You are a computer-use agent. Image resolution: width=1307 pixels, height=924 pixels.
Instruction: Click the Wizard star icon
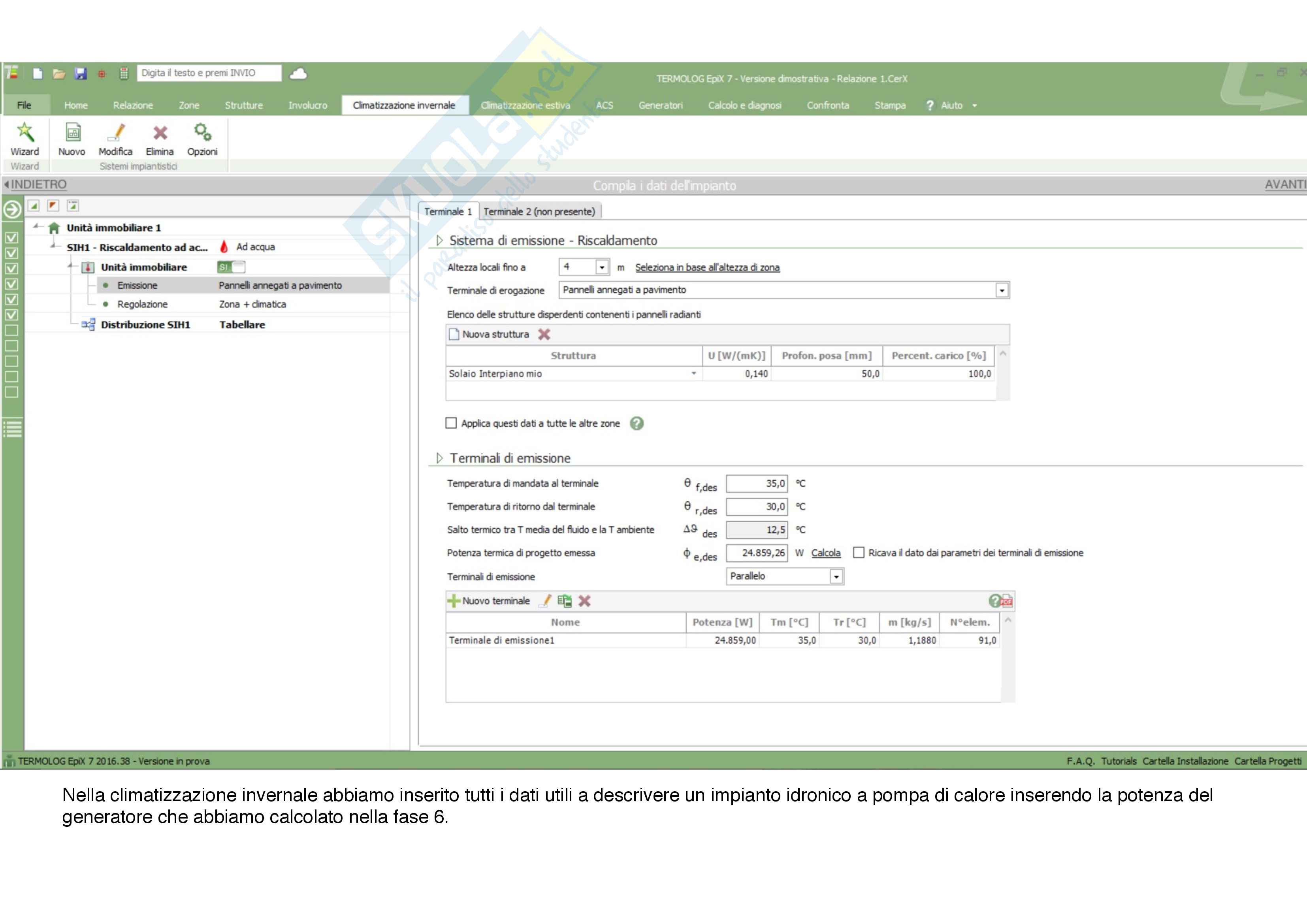coord(25,133)
